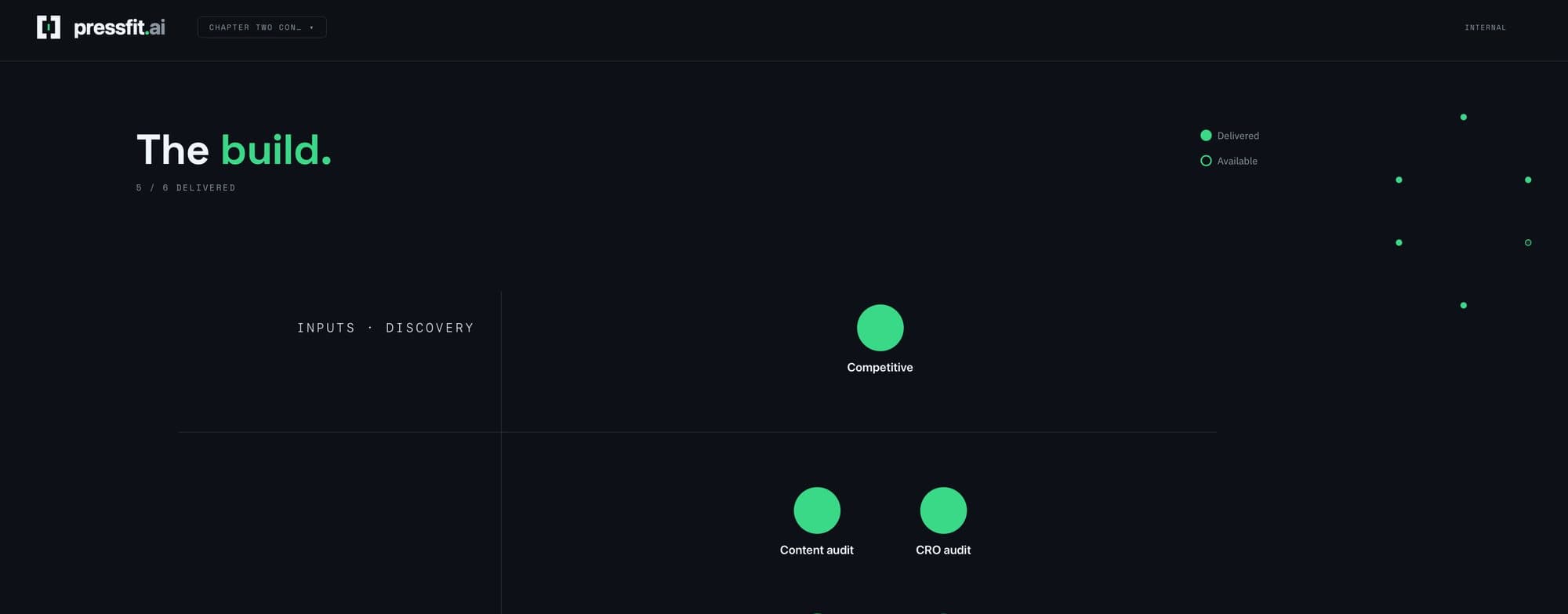Select the Content audit node circle
The height and width of the screenshot is (614, 1568).
pyautogui.click(x=817, y=510)
